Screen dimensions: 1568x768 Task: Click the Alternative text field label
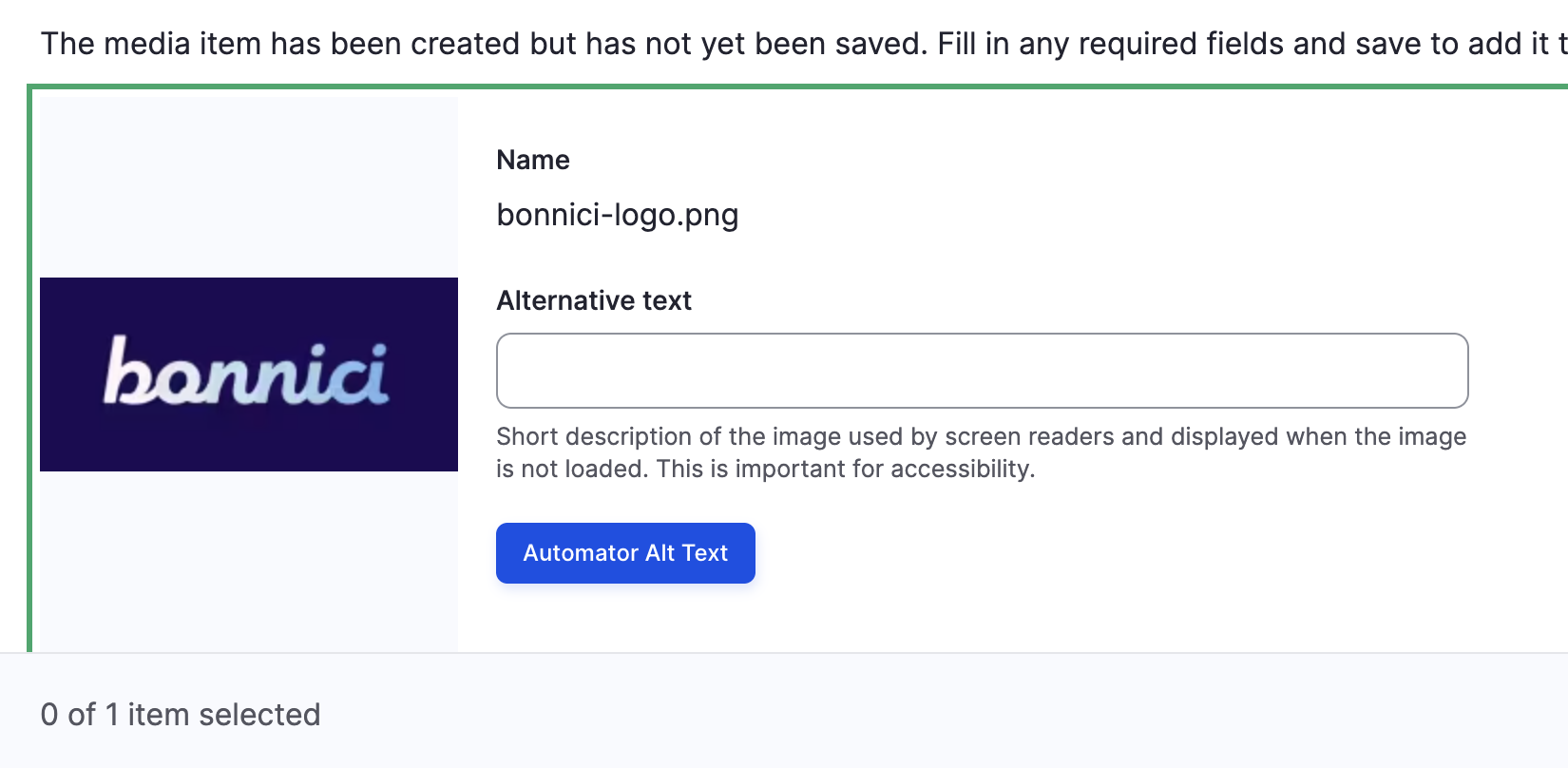[593, 300]
